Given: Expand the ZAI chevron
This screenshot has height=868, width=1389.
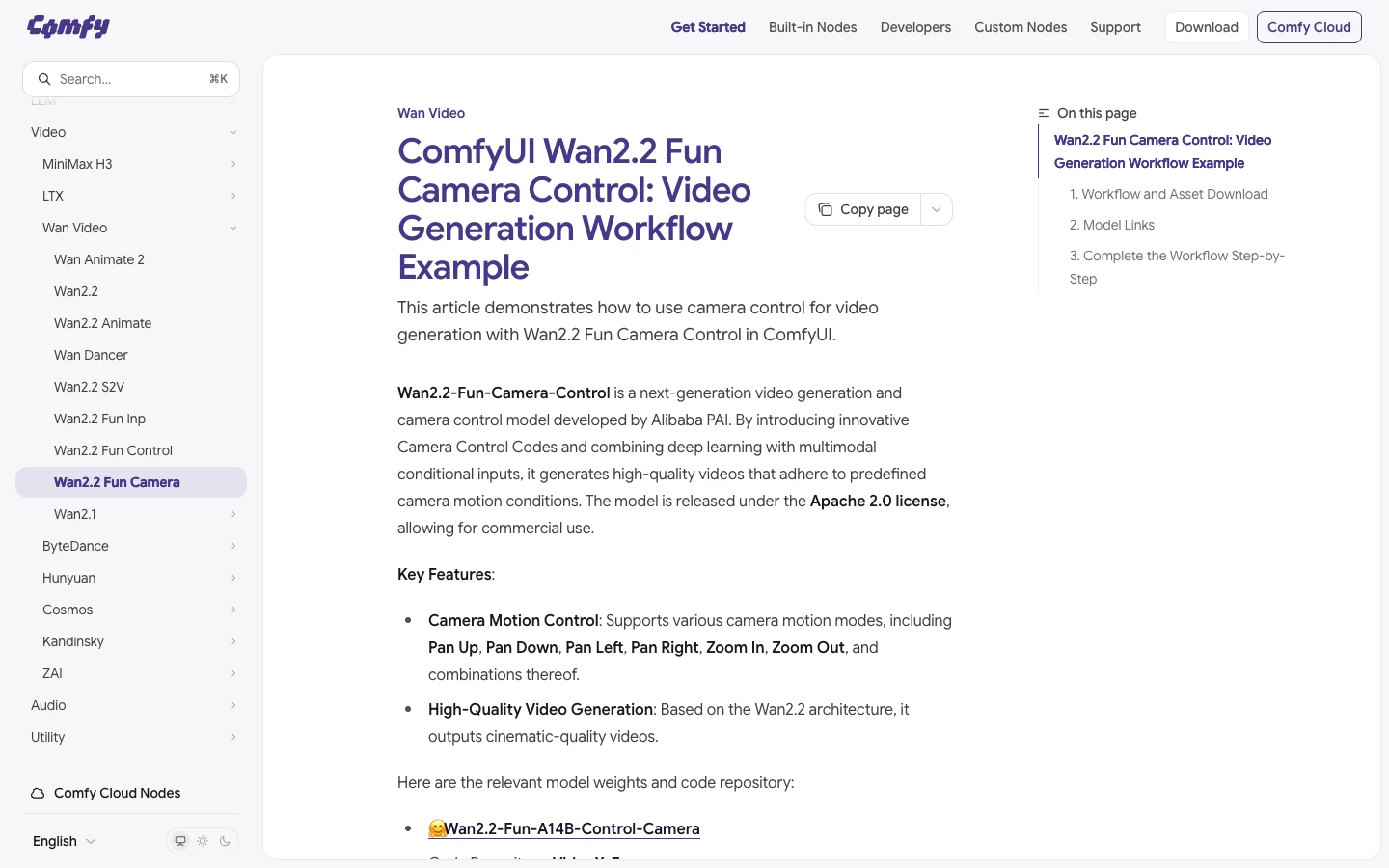Looking at the screenshot, I should pyautogui.click(x=233, y=673).
